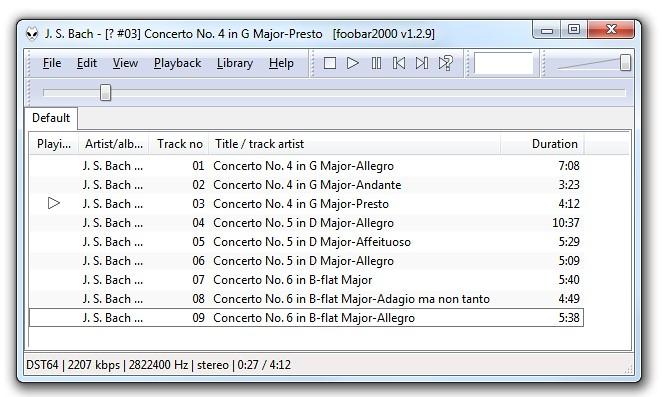Sort by the Playing column header
The image size is (663, 397).
[x=54, y=144]
